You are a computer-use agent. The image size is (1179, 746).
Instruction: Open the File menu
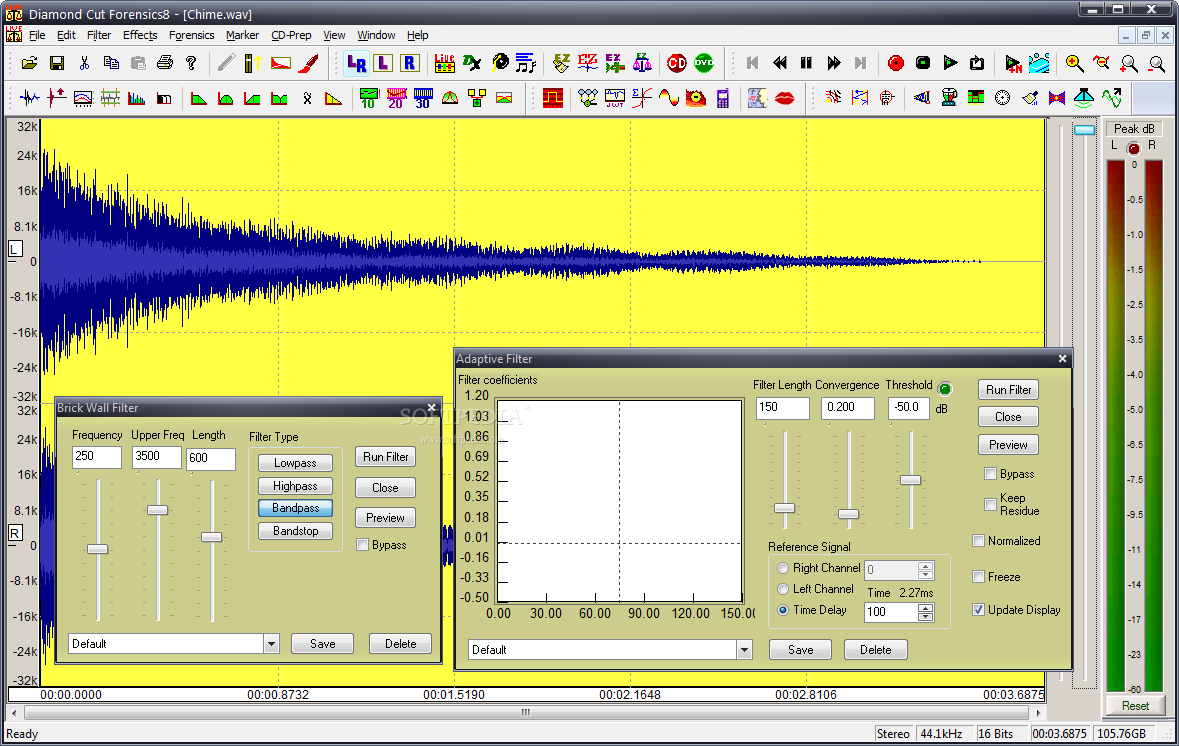tap(37, 35)
